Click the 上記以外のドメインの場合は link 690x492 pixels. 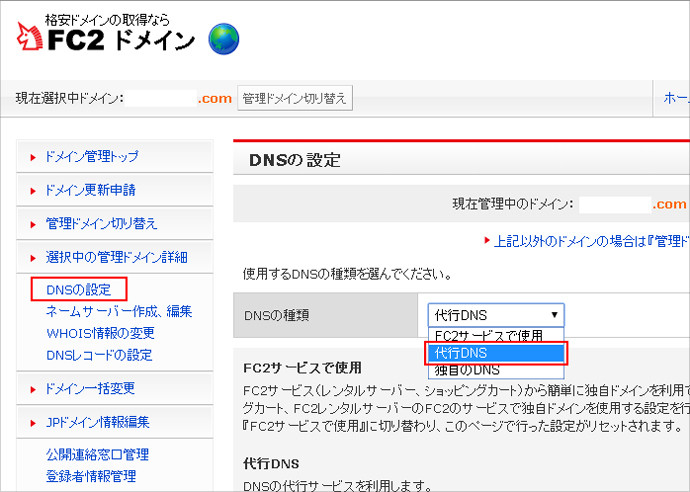(591, 241)
